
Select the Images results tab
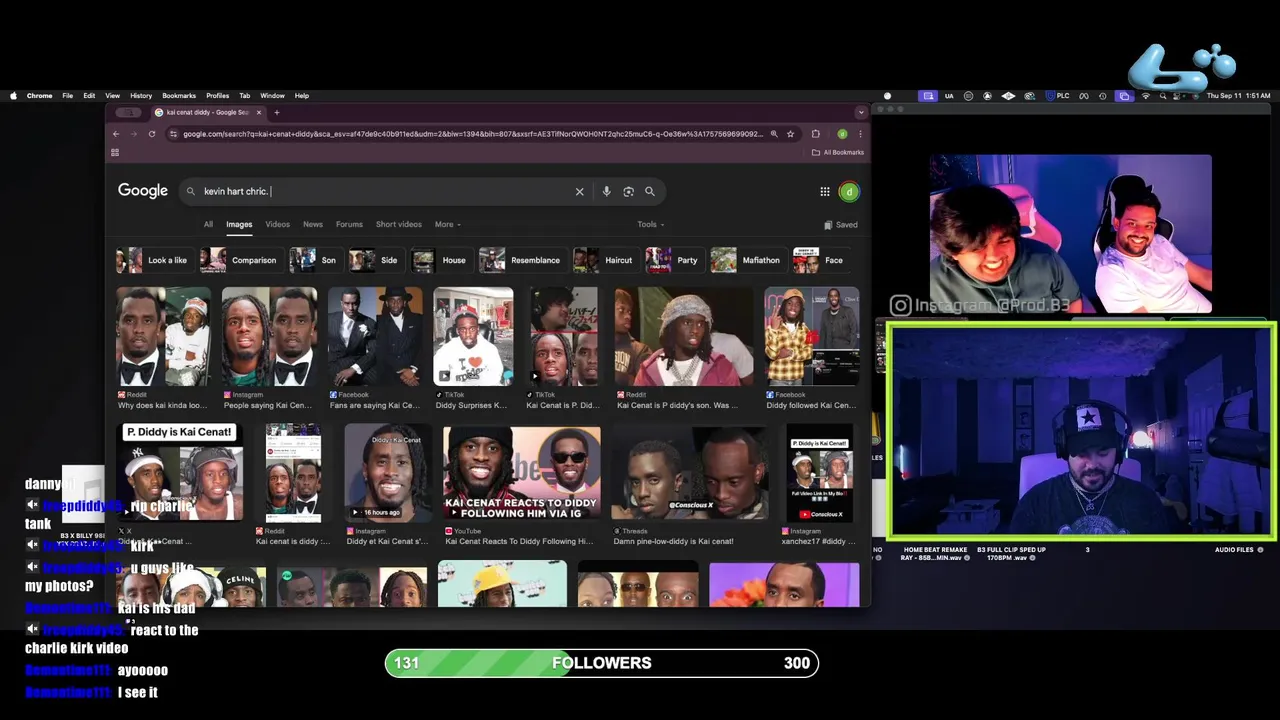click(239, 224)
